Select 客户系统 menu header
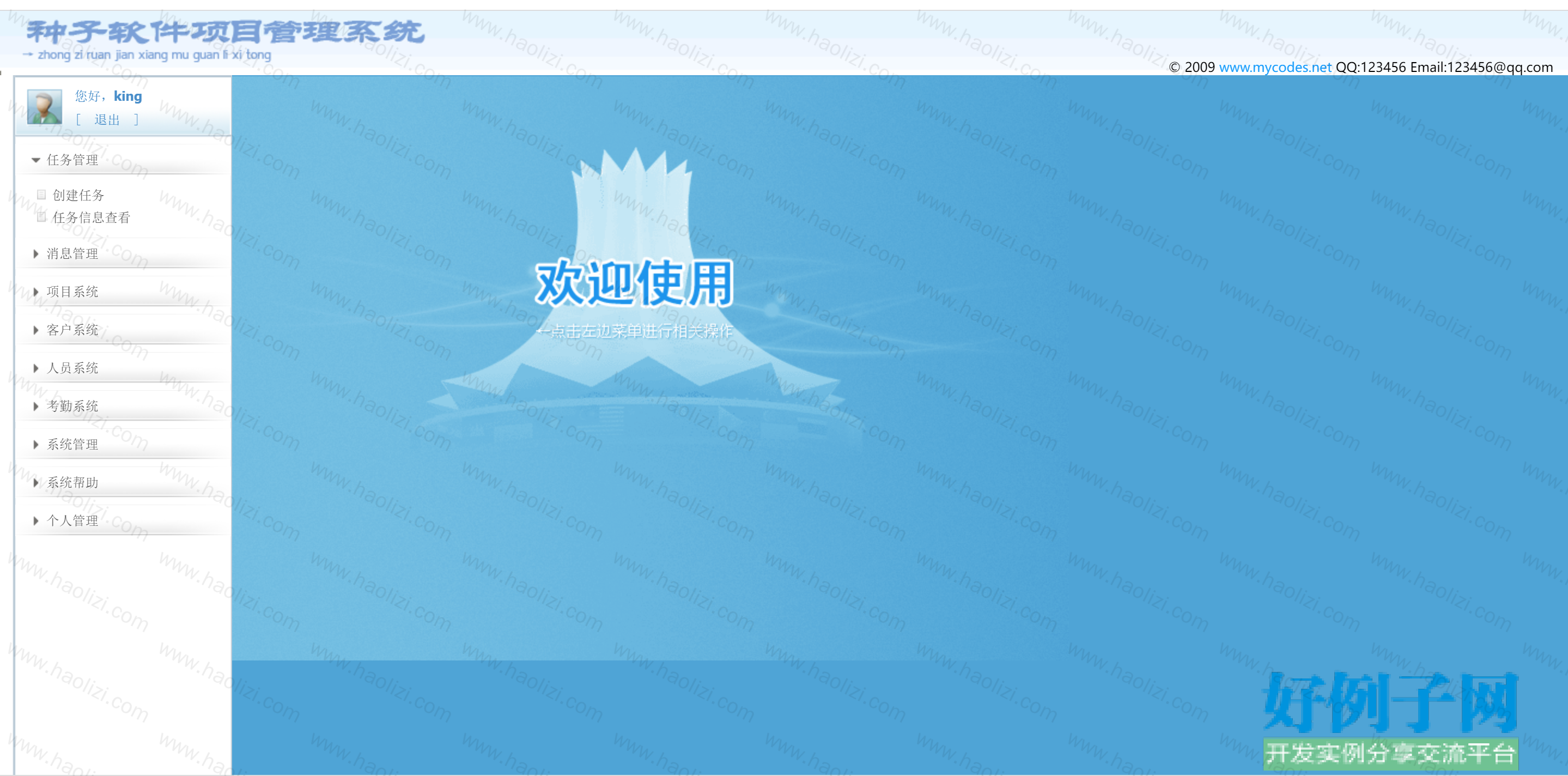This screenshot has height=776, width=1568. (72, 330)
